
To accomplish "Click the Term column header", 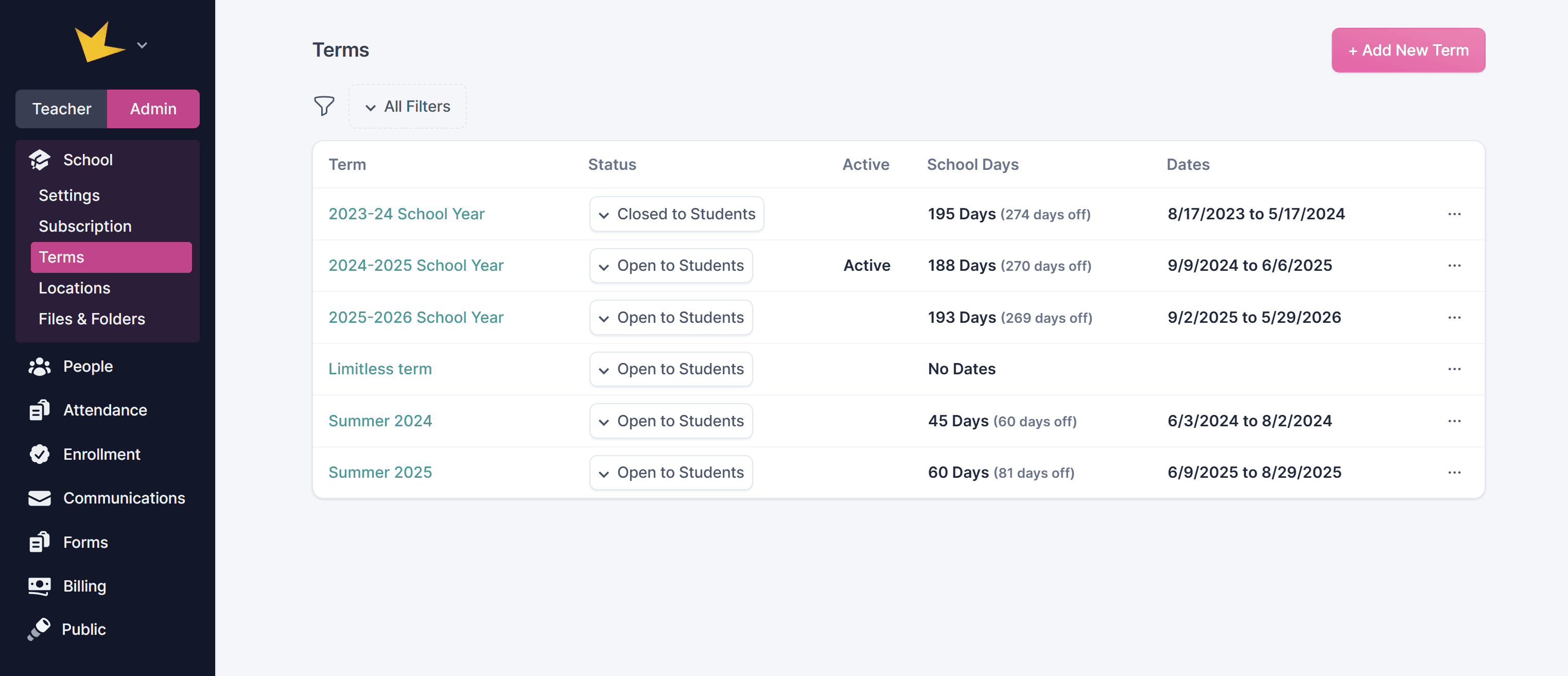I will pyautogui.click(x=347, y=164).
